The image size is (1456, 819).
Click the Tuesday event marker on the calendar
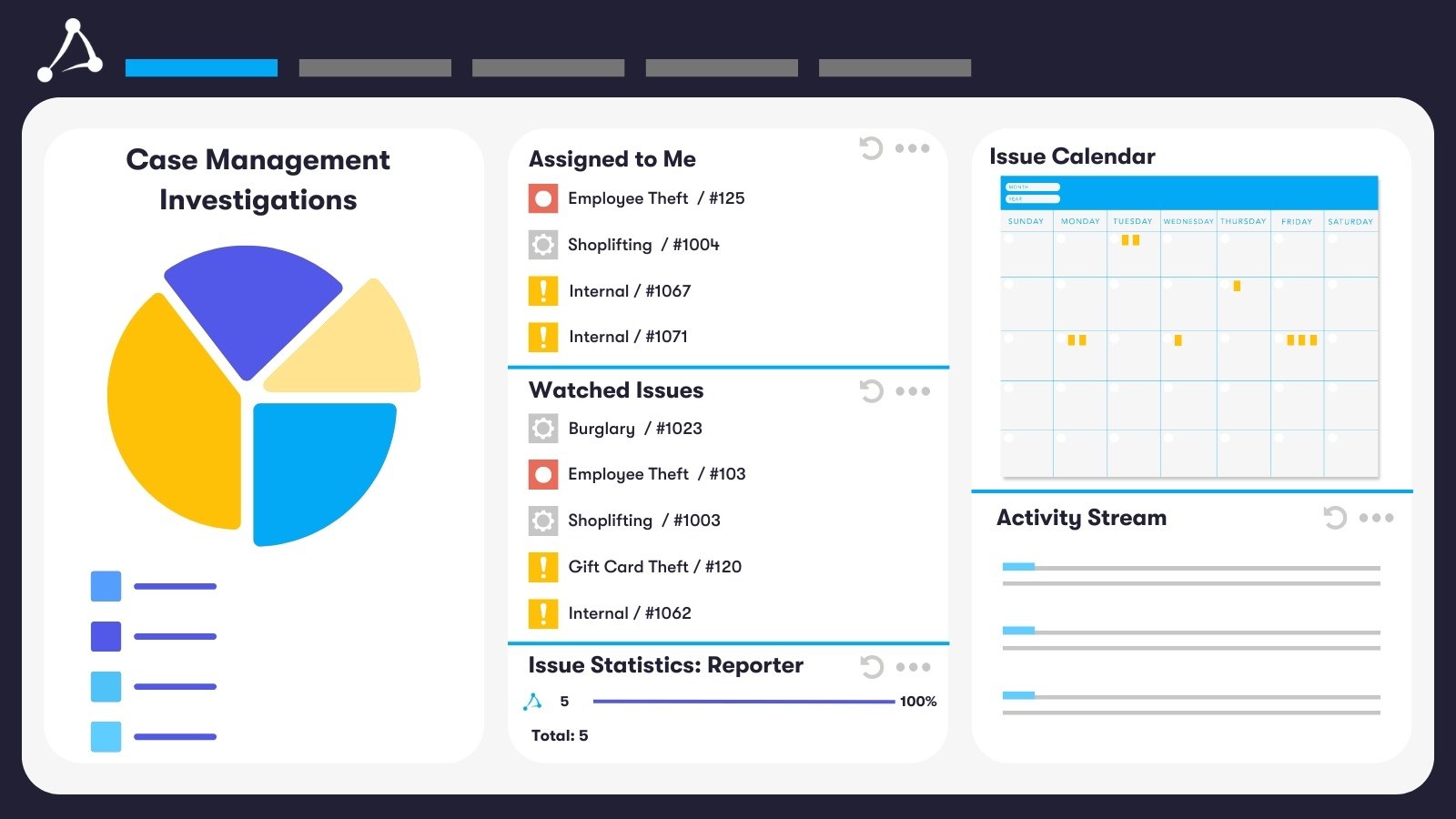pos(1130,239)
